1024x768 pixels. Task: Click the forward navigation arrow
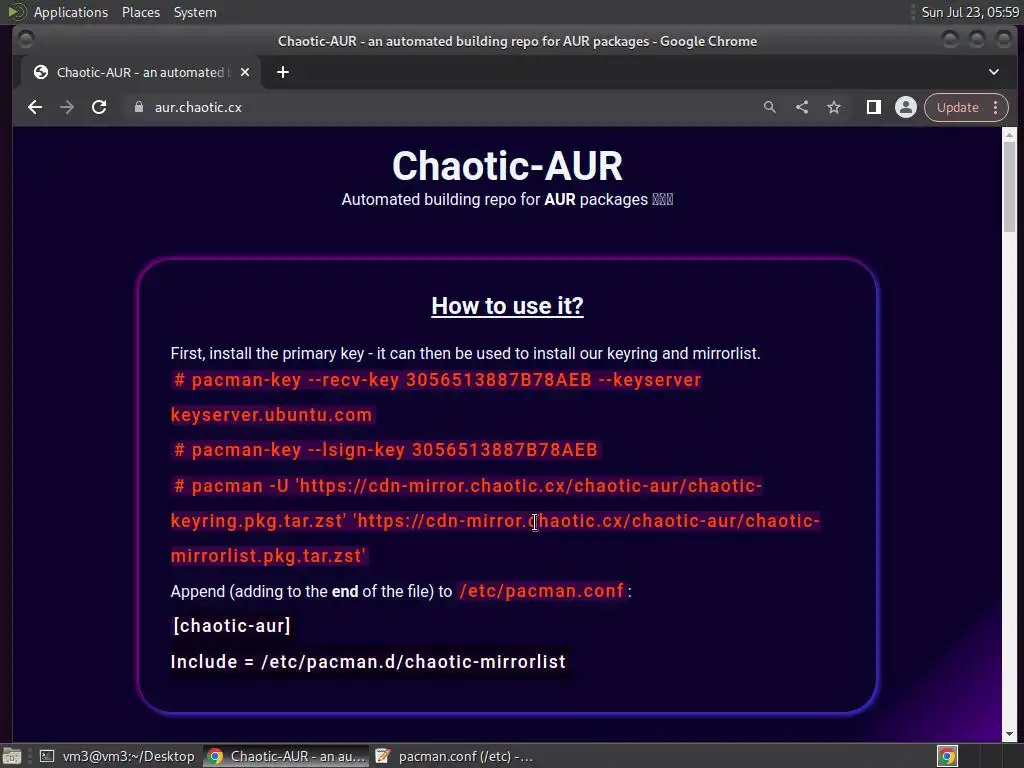[67, 107]
